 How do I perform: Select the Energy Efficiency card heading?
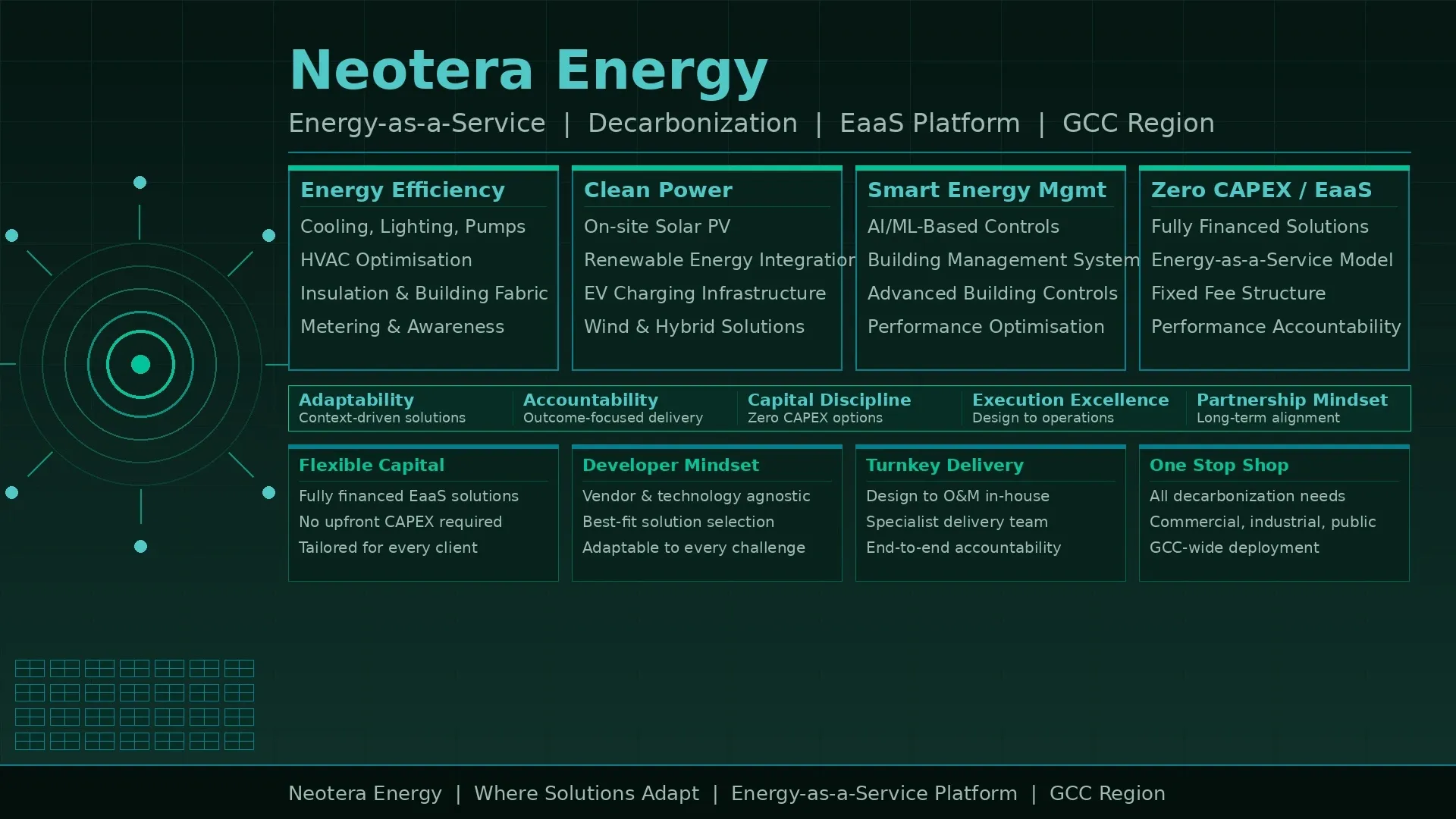coord(402,190)
